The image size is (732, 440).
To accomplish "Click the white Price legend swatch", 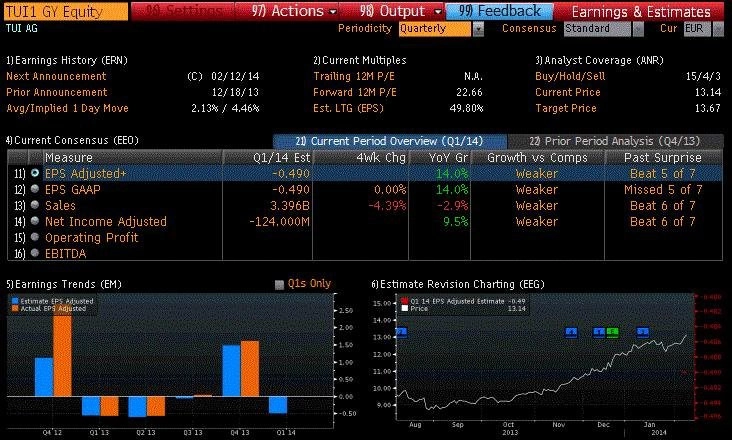I will coord(405,308).
